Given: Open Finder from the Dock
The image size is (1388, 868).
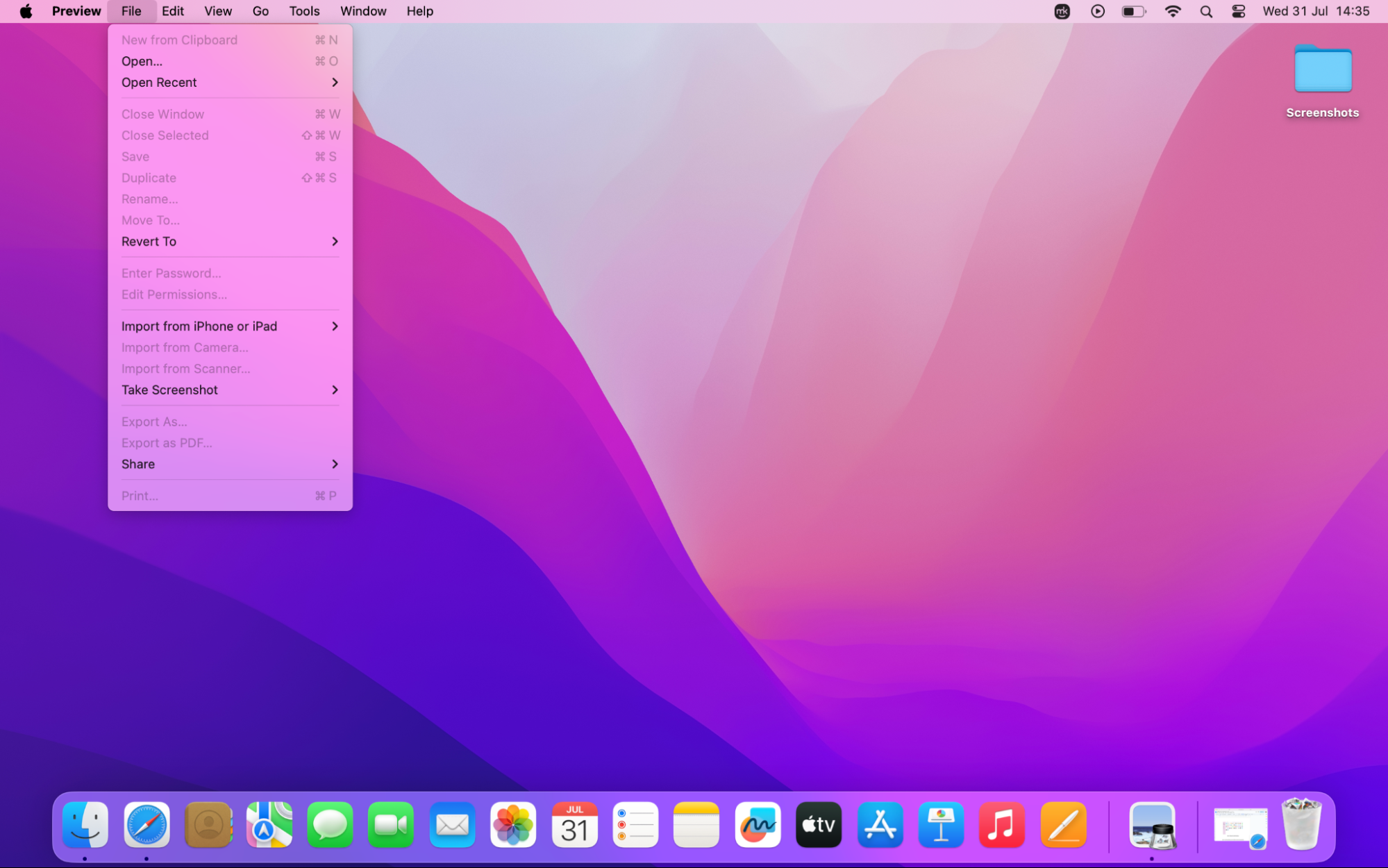Looking at the screenshot, I should pos(85,825).
